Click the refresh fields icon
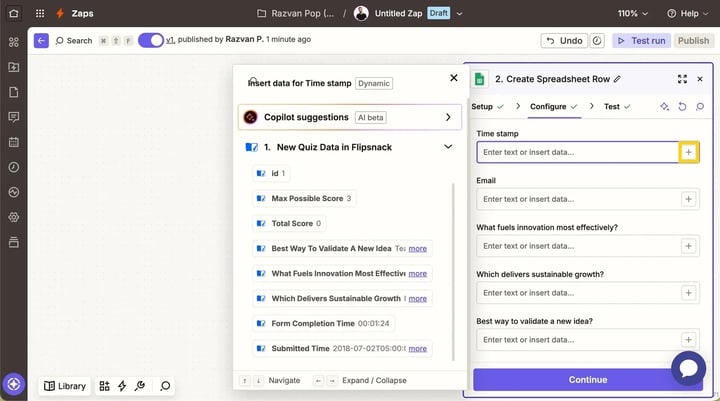Screen dimensions: 720x401 click(x=682, y=107)
